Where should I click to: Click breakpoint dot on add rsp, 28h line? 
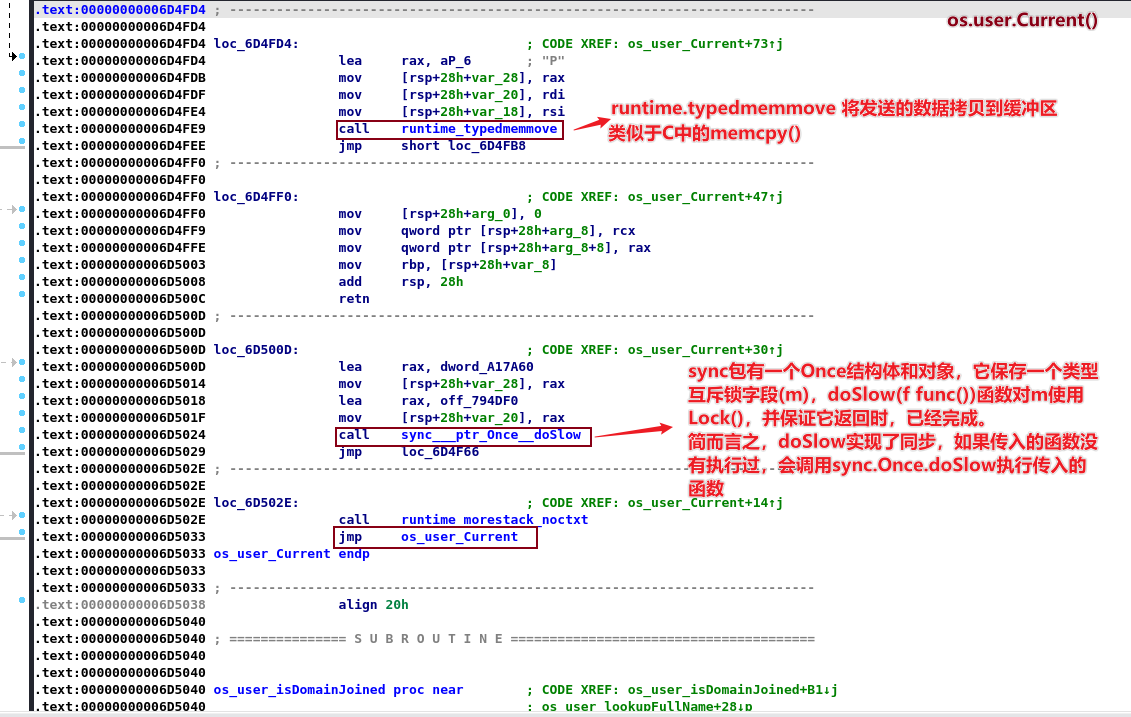tap(22, 282)
